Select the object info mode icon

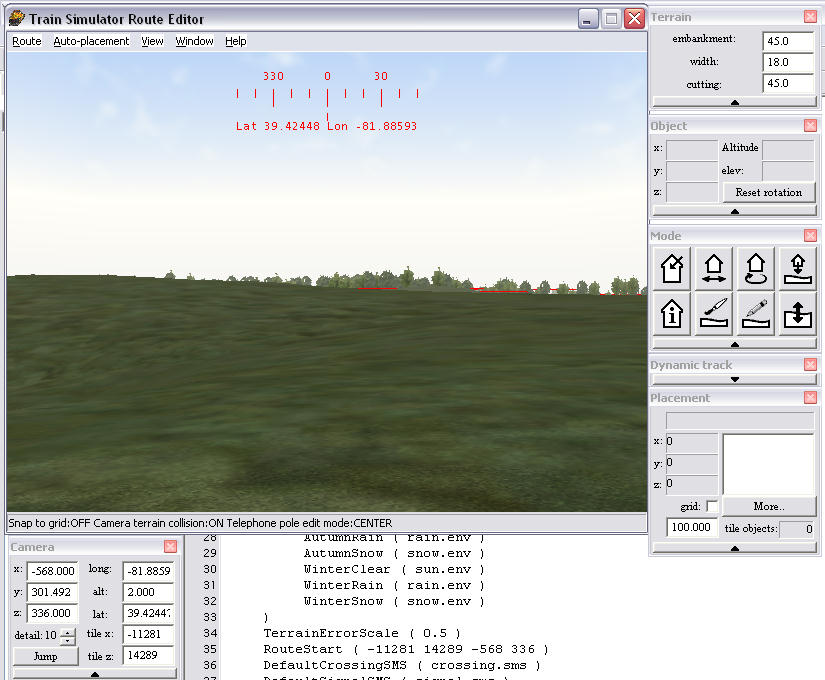(x=672, y=314)
